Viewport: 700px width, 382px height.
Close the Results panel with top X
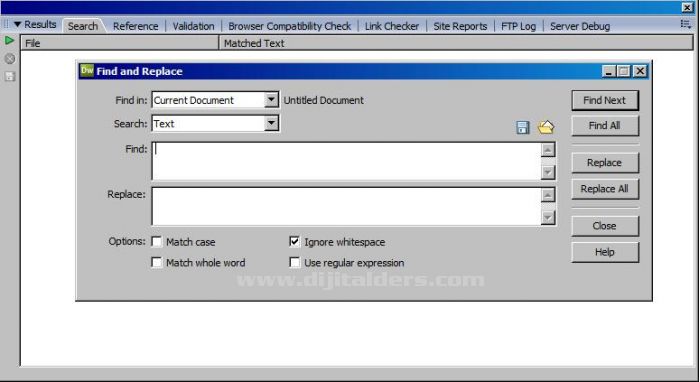point(688,8)
